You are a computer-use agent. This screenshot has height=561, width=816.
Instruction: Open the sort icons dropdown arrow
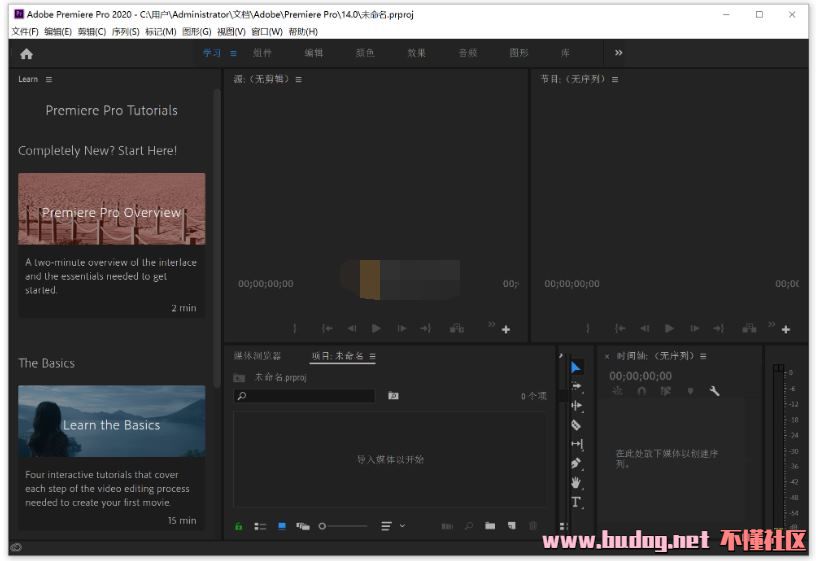pyautogui.click(x=402, y=526)
